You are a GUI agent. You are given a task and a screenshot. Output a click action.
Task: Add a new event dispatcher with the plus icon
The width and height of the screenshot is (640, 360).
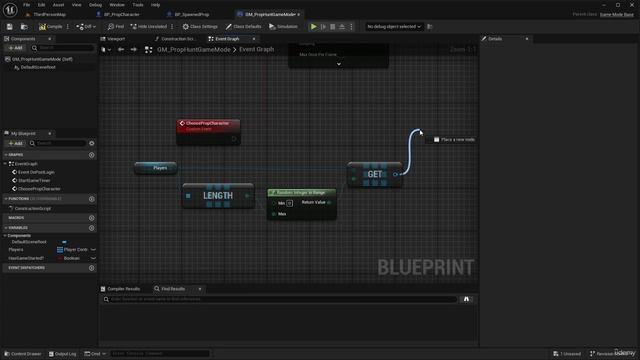(91, 268)
